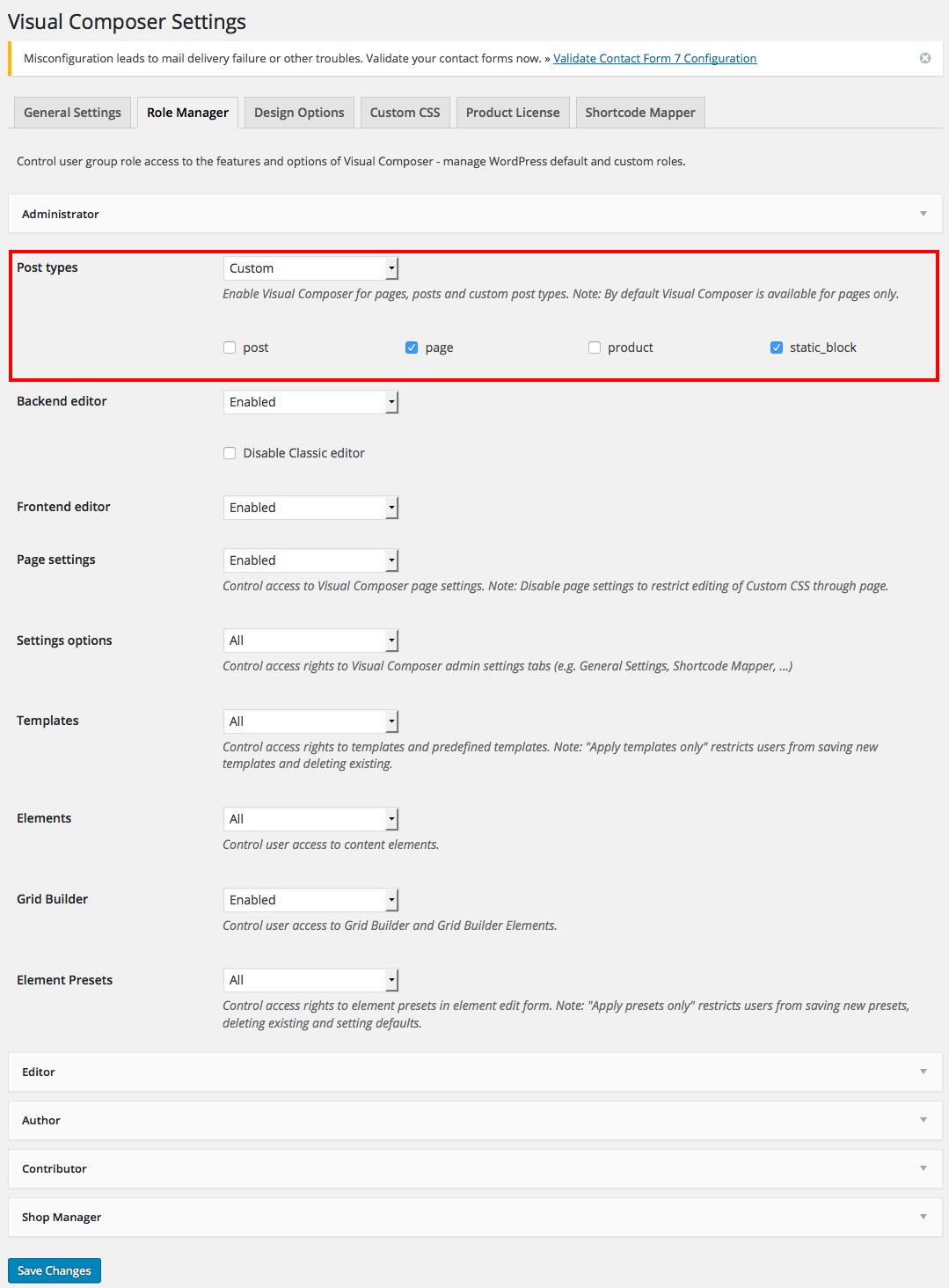The width and height of the screenshot is (949, 1288).
Task: Switch to the General Settings tab
Action: (73, 113)
